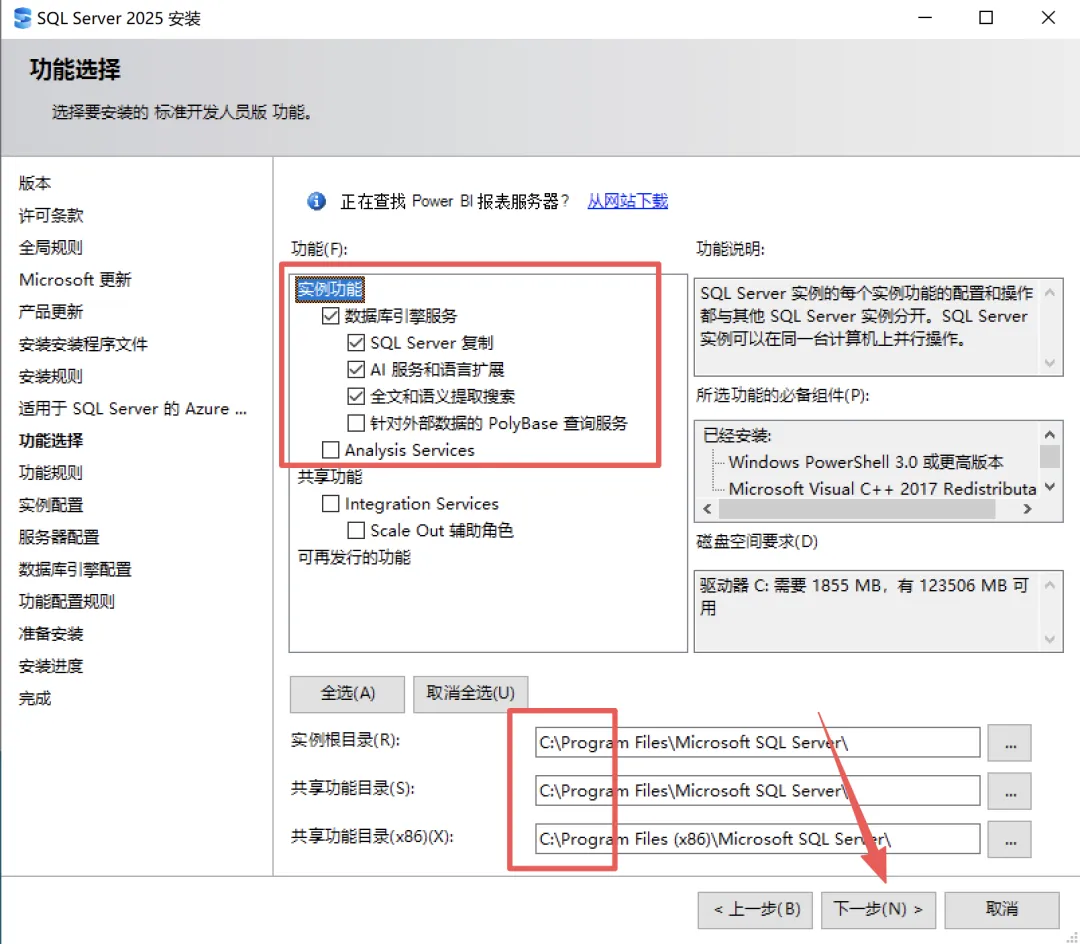Viewport: 1080px width, 944px height.
Task: Select 安装进度 step in the sidebar
Action: point(51,667)
